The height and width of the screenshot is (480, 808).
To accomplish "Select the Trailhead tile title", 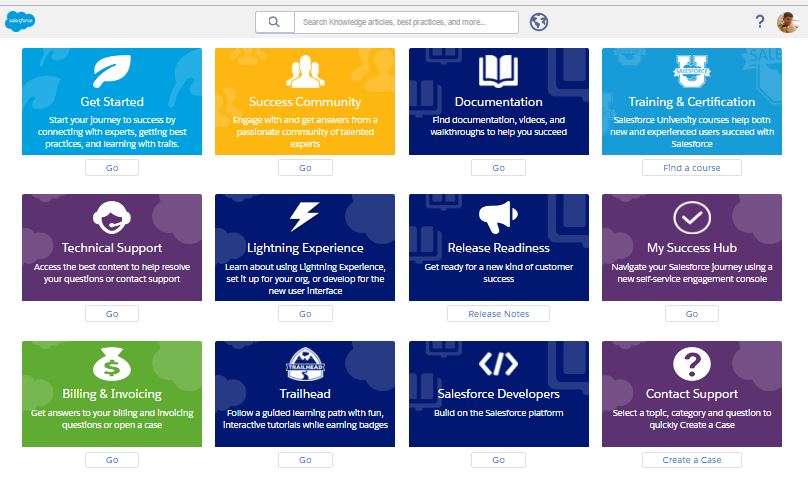I will click(305, 393).
